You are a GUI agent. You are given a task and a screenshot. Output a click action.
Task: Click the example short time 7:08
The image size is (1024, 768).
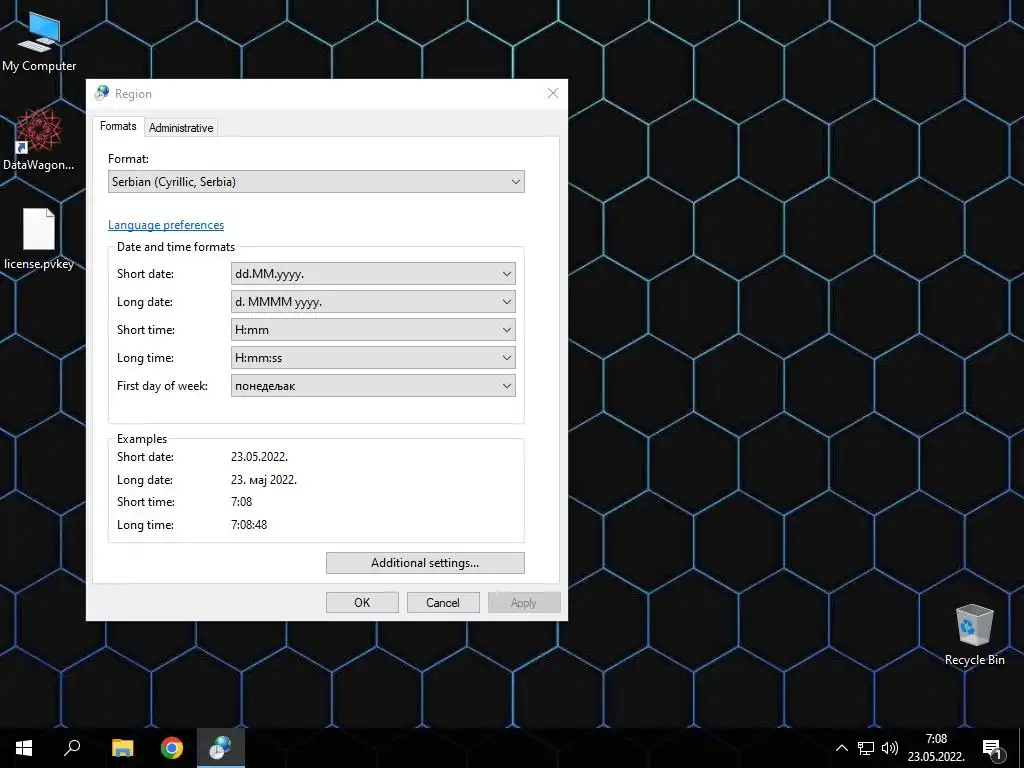tap(242, 502)
